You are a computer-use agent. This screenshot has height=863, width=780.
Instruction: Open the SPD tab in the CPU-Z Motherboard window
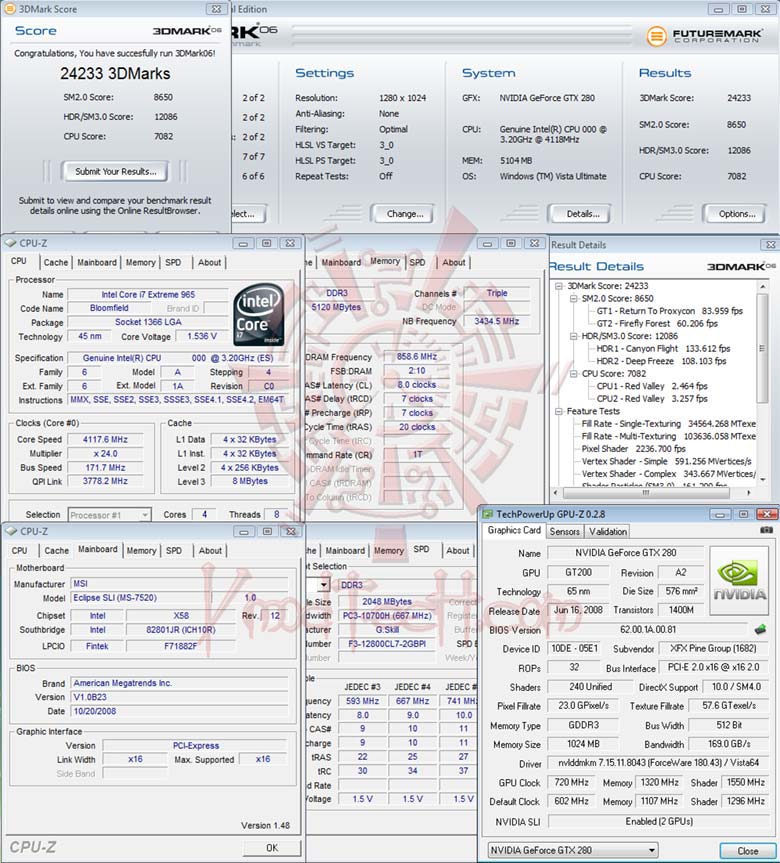click(x=174, y=550)
